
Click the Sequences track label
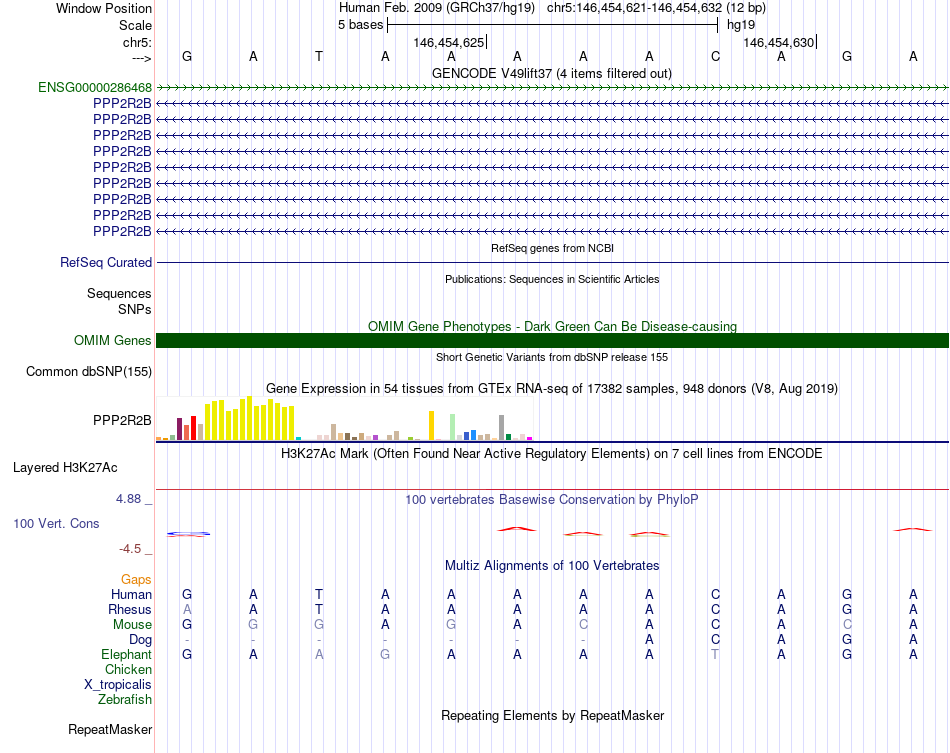(x=119, y=293)
